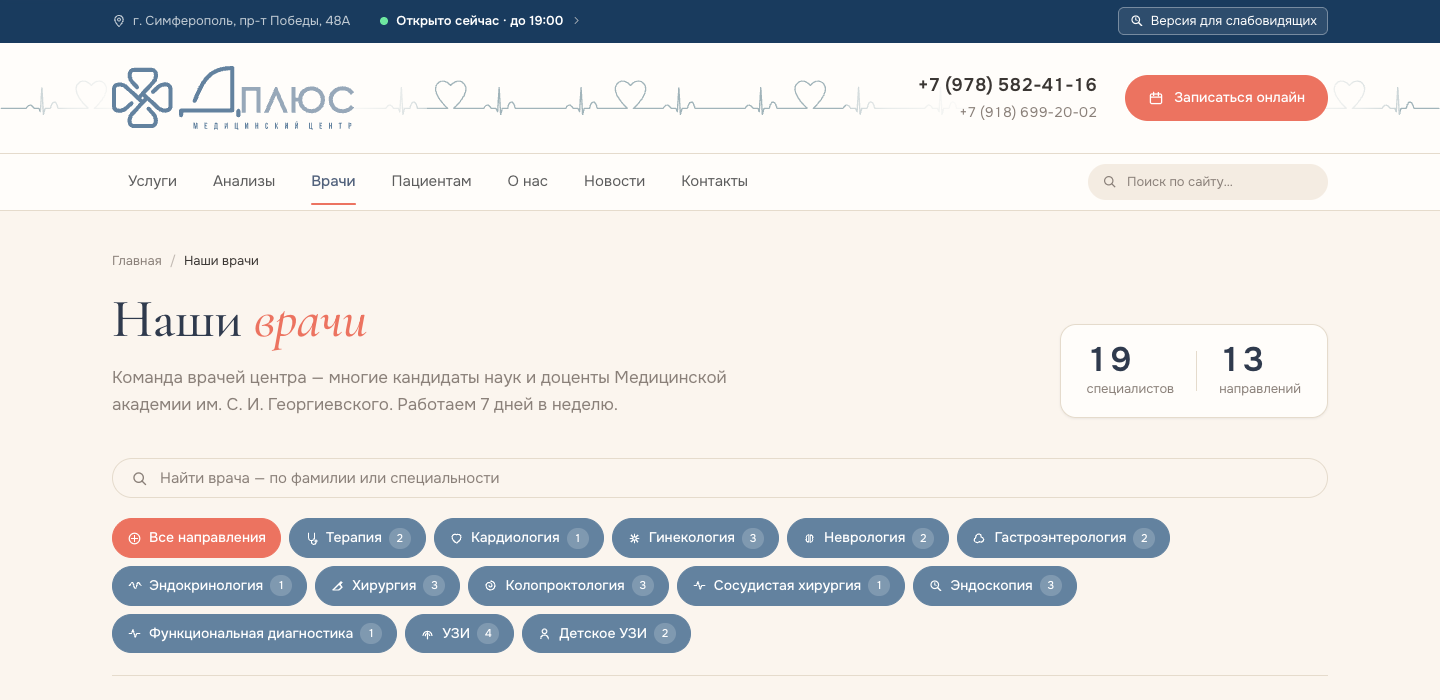Open the Анализы menu item
The width and height of the screenshot is (1440, 700).
coord(244,181)
